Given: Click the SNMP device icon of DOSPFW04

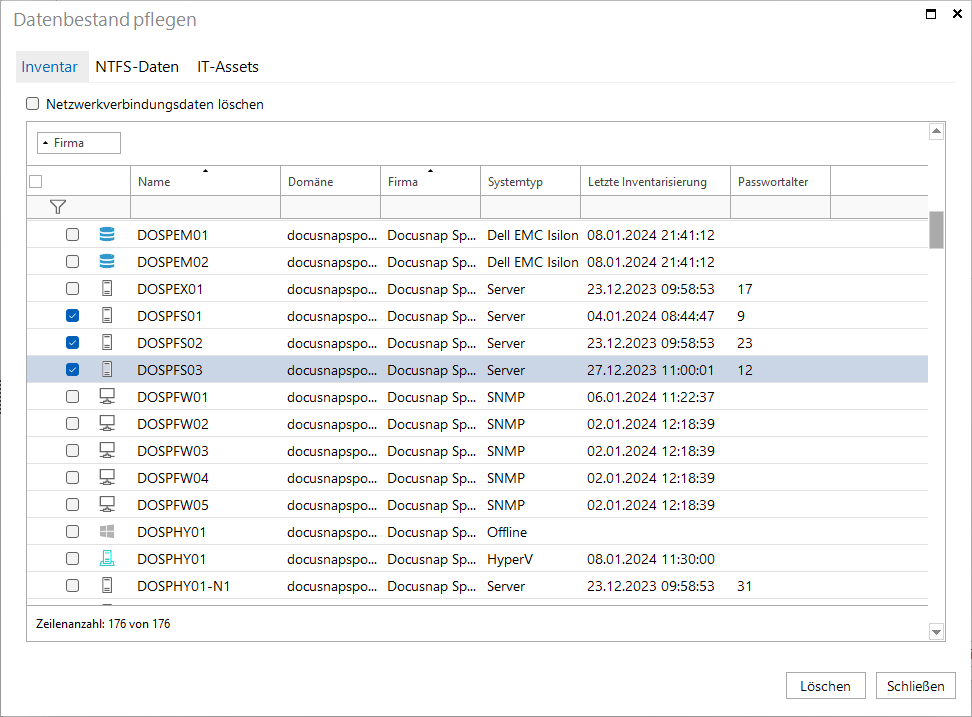Looking at the screenshot, I should [107, 477].
